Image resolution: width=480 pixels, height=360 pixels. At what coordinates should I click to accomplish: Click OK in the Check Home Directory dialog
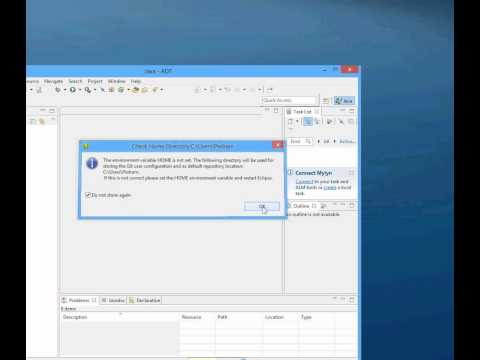[x=262, y=206]
